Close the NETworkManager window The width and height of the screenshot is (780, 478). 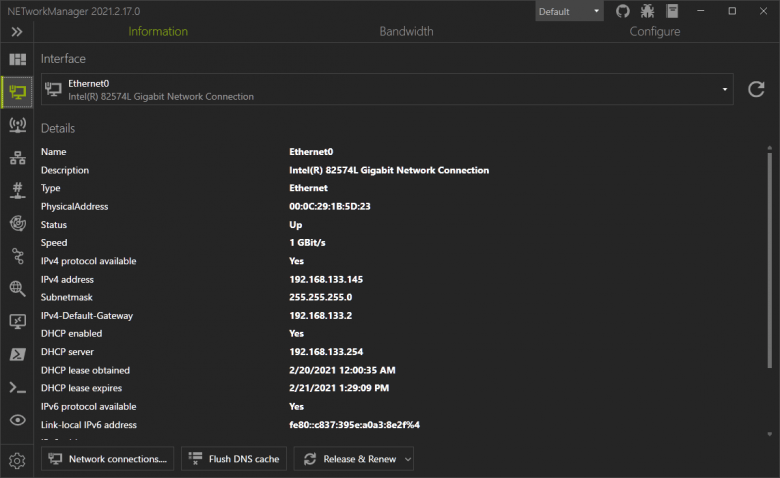point(763,11)
